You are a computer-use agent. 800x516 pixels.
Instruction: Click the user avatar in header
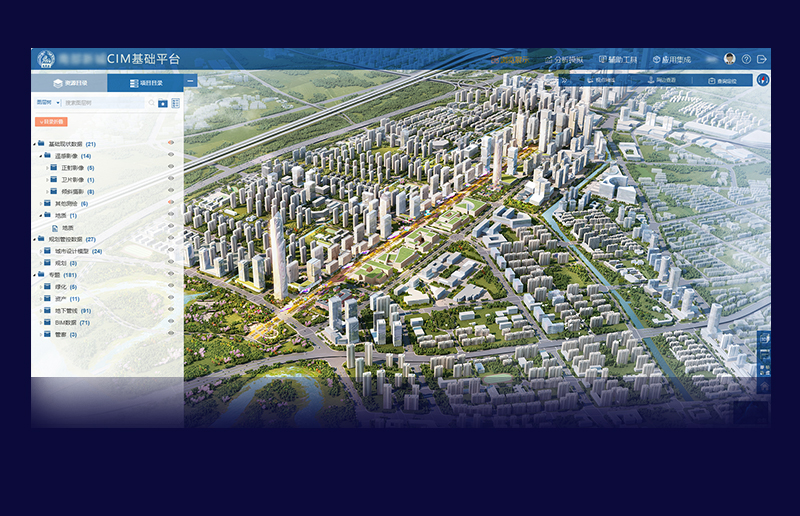729,59
